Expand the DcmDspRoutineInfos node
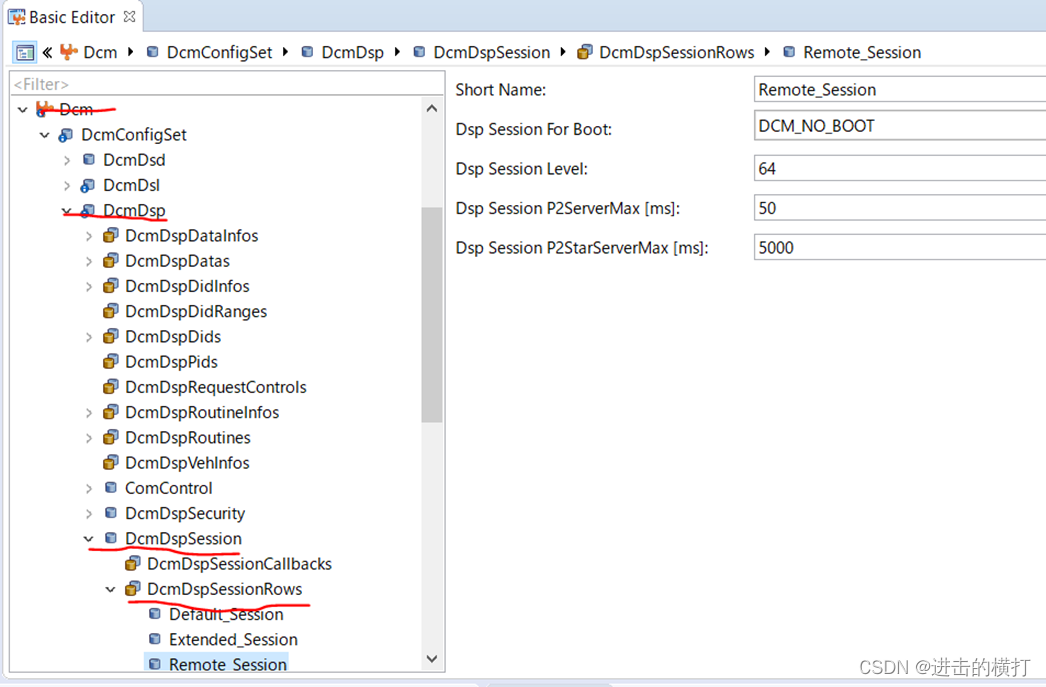Image resolution: width=1046 pixels, height=687 pixels. click(89, 413)
